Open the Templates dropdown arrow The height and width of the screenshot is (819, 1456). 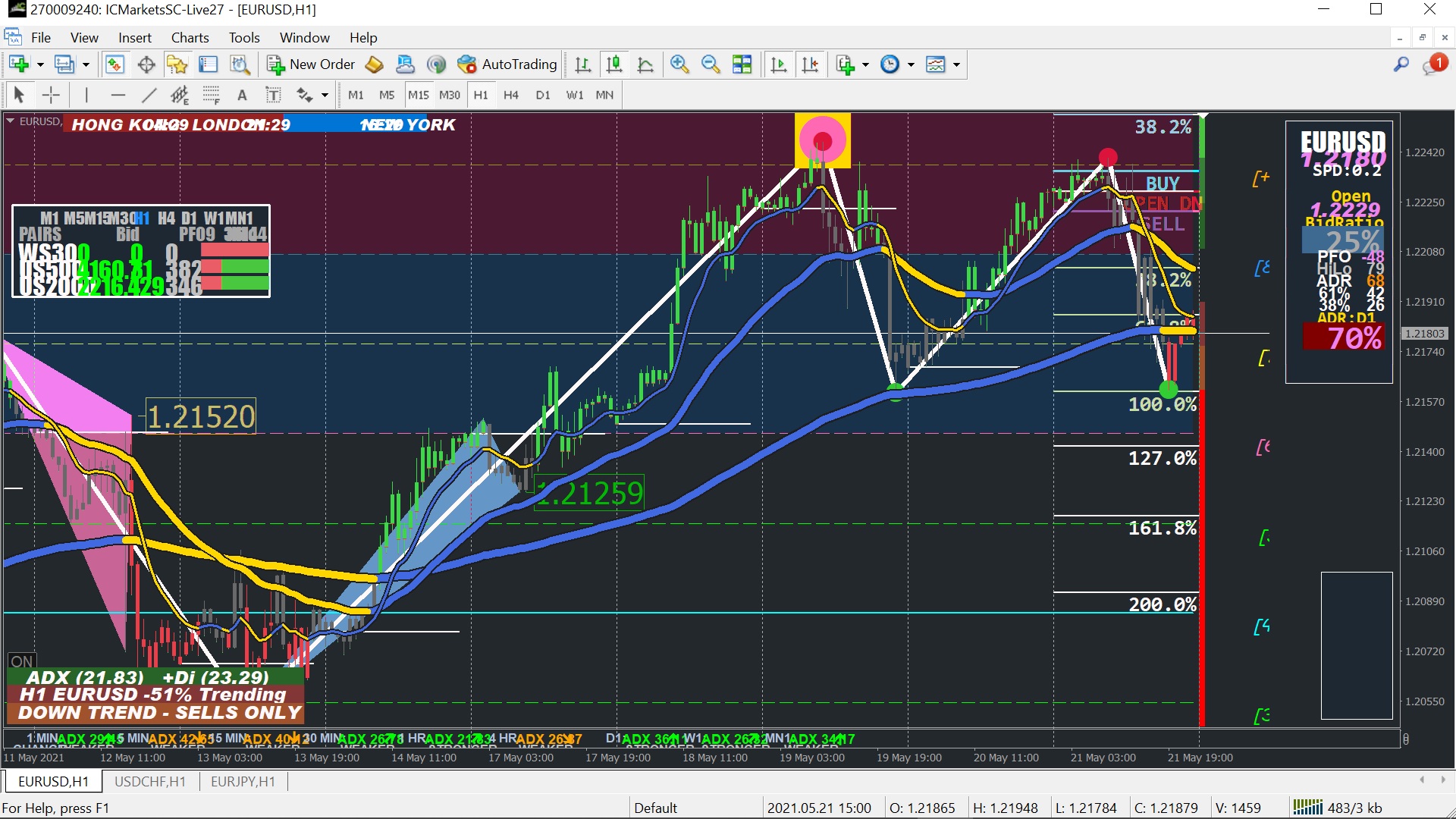(956, 64)
